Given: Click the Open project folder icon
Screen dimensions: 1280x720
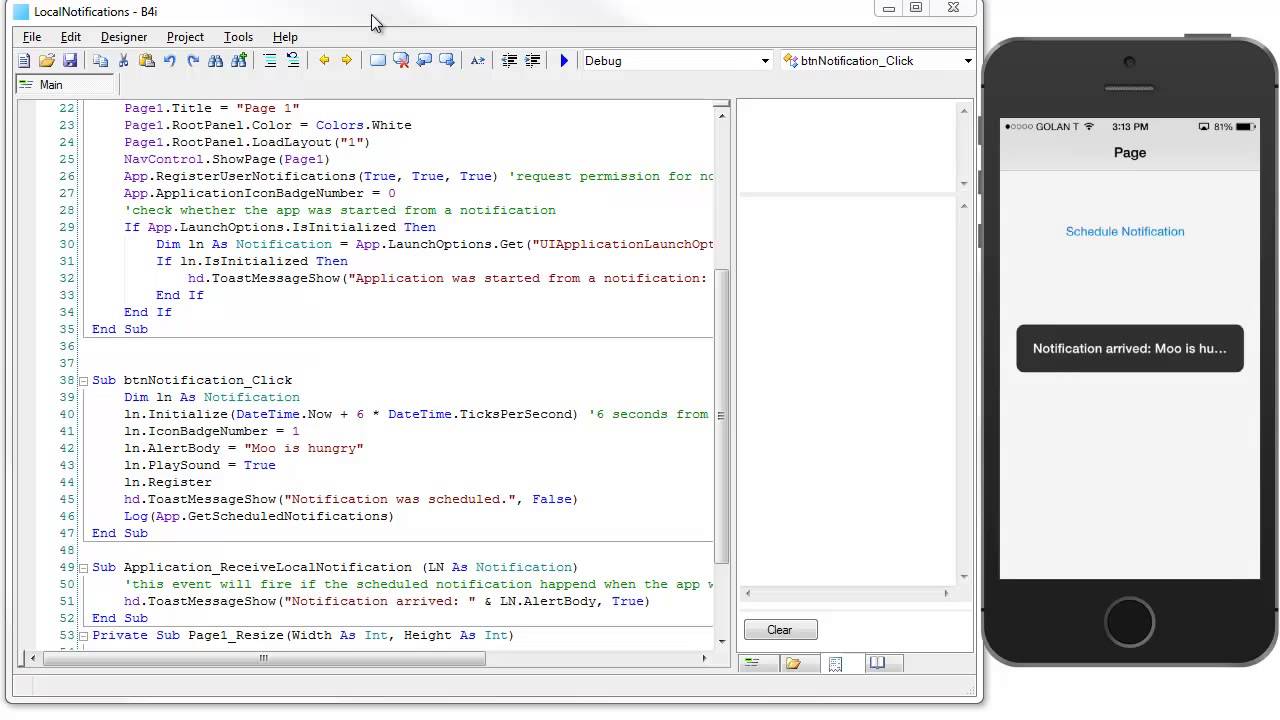Looking at the screenshot, I should [47, 61].
